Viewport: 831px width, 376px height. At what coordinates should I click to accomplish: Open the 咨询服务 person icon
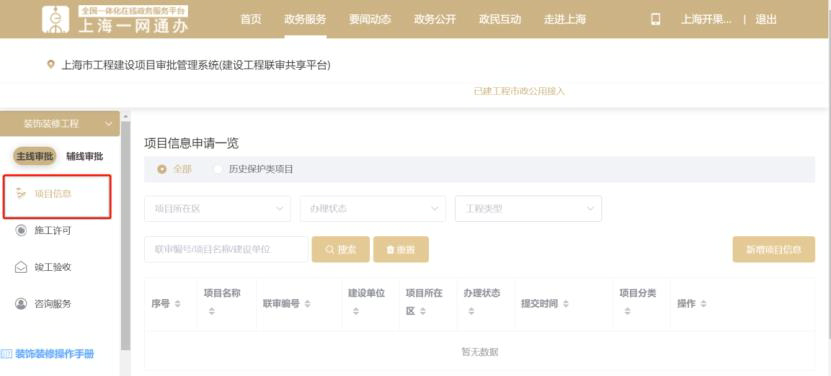click(21, 304)
